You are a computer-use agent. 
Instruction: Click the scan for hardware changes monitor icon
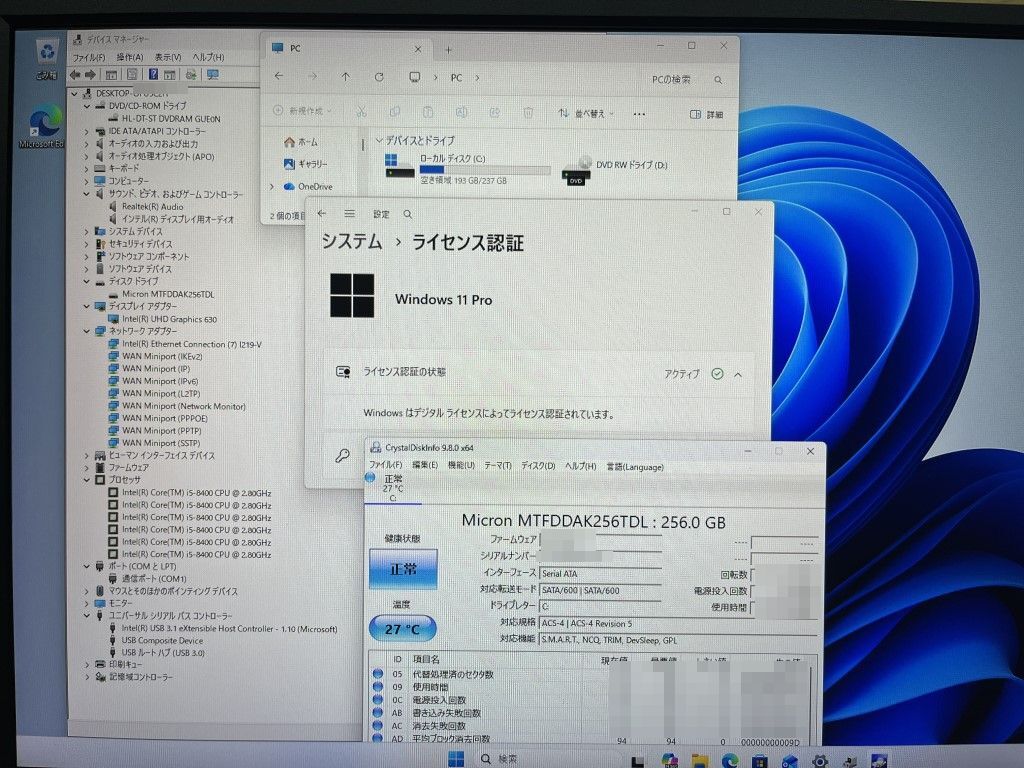click(212, 74)
